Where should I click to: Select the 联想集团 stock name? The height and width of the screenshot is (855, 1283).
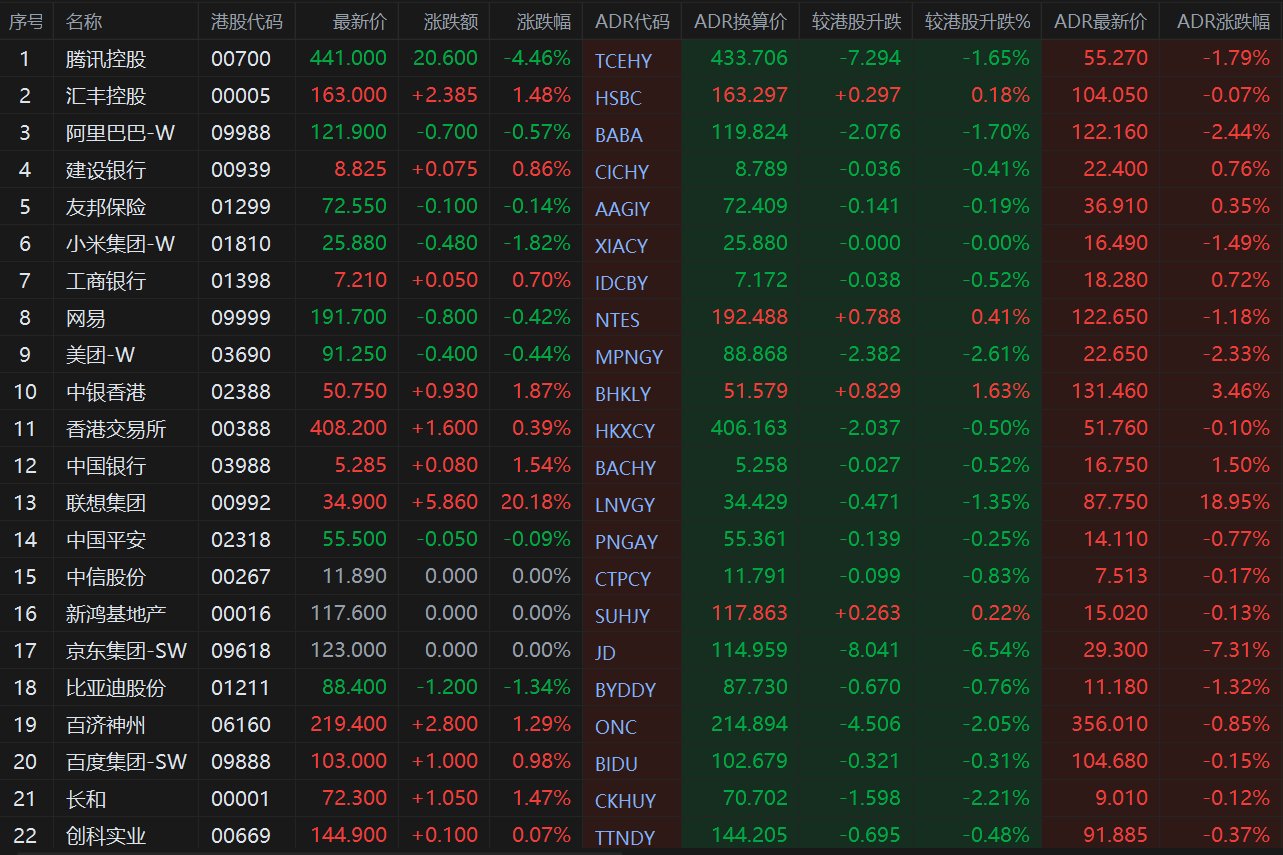click(x=106, y=503)
